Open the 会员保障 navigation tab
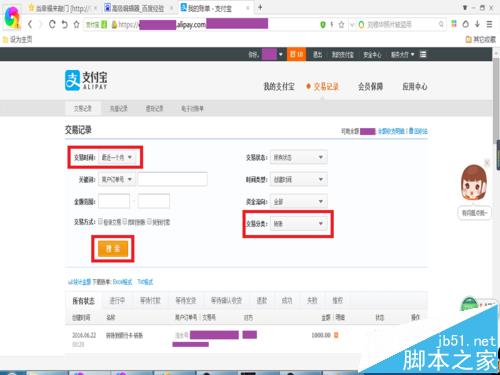This screenshot has height=375, width=500. (370, 87)
